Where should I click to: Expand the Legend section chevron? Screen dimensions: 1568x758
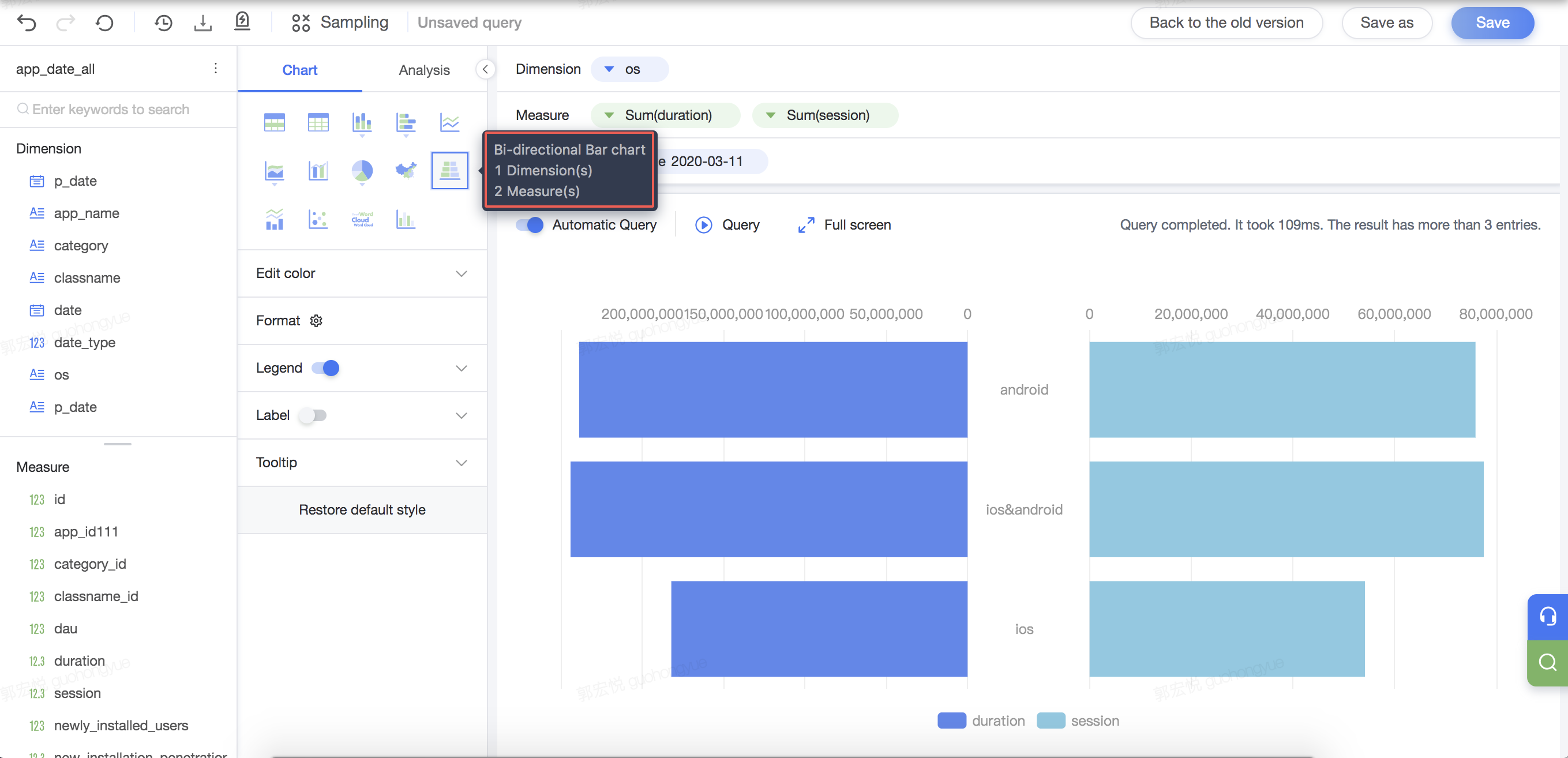click(x=462, y=367)
